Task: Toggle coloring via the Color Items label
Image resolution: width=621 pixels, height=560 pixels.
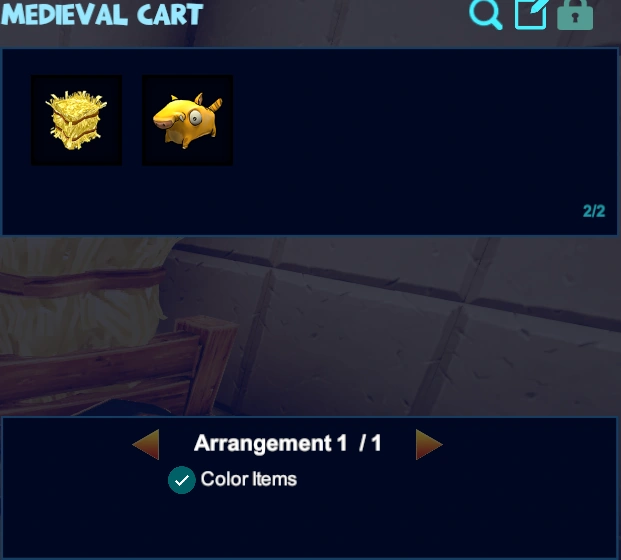Action: click(x=249, y=479)
